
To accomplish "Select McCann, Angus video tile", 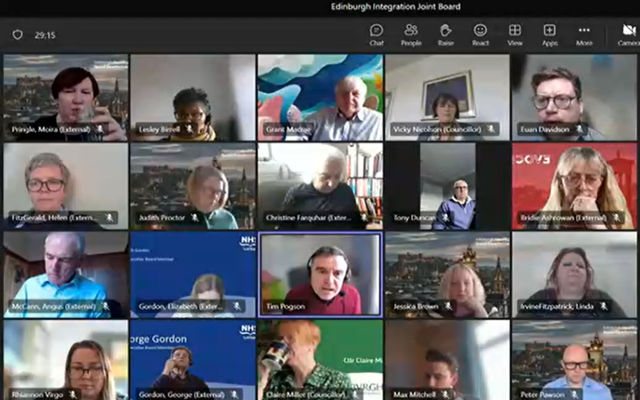I will pyautogui.click(x=66, y=275).
